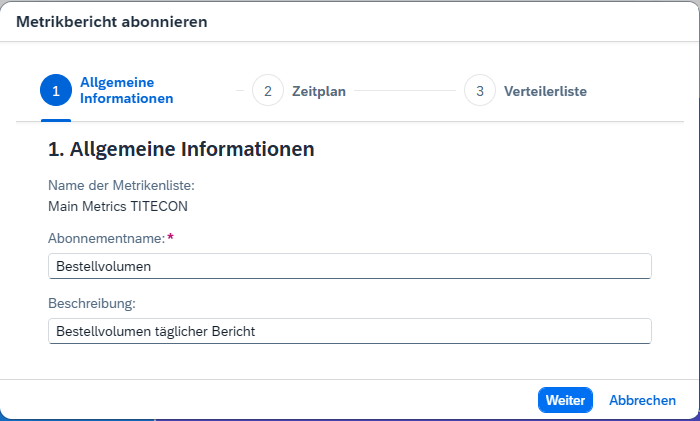Click the Metrikbericht abonnieren dialog title
The width and height of the screenshot is (700, 421).
[x=112, y=22]
